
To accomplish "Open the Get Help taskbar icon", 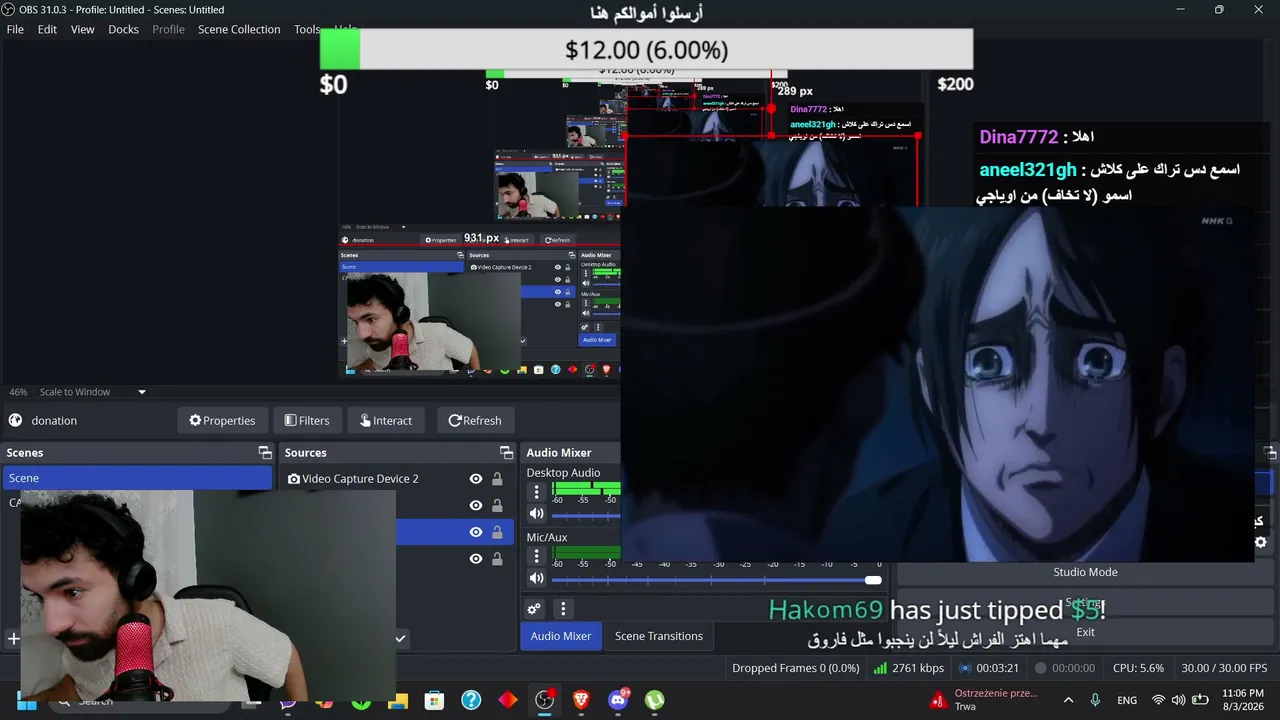I will click(x=471, y=700).
